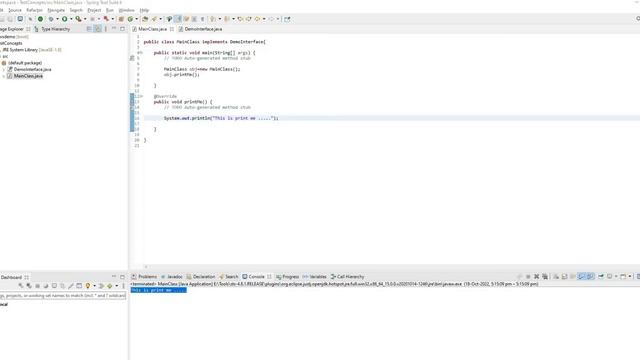The width and height of the screenshot is (640, 360).
Task: Toggle Scroll Lock in Console toolbar
Action: (564, 276)
